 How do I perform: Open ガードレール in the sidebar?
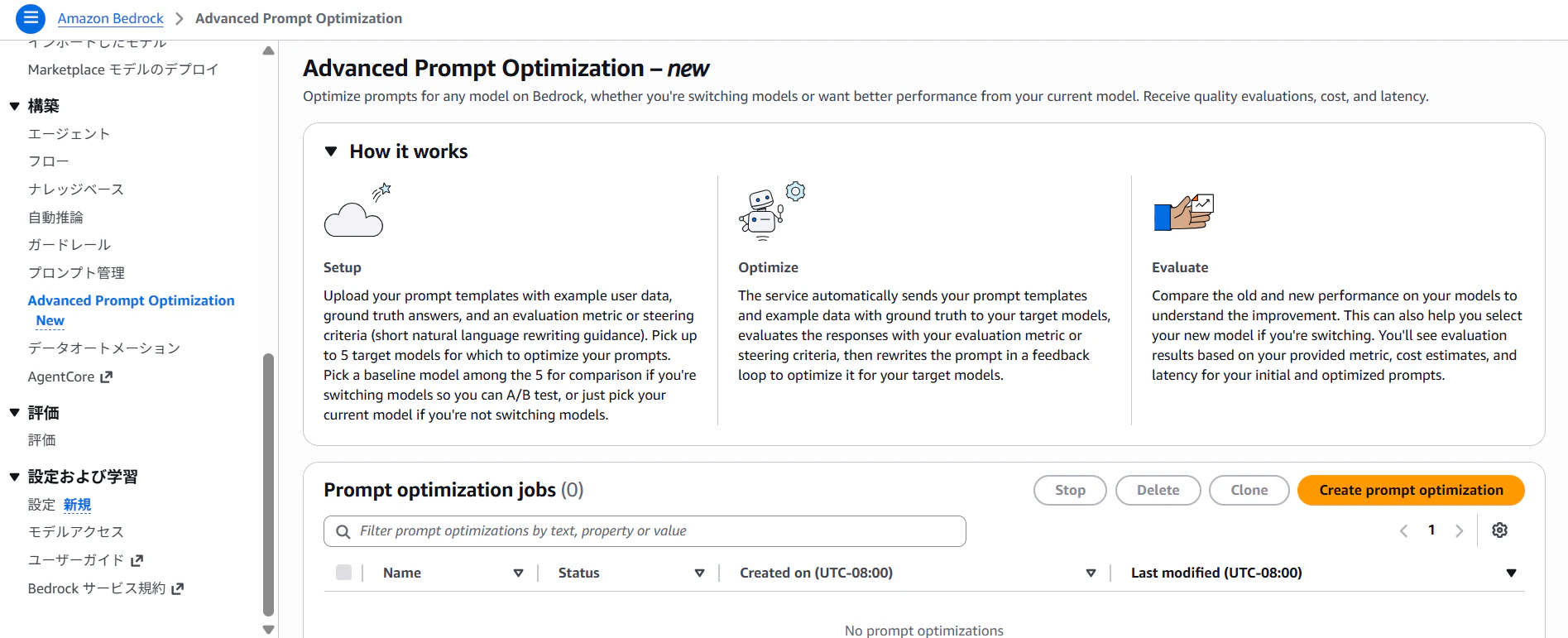click(70, 245)
